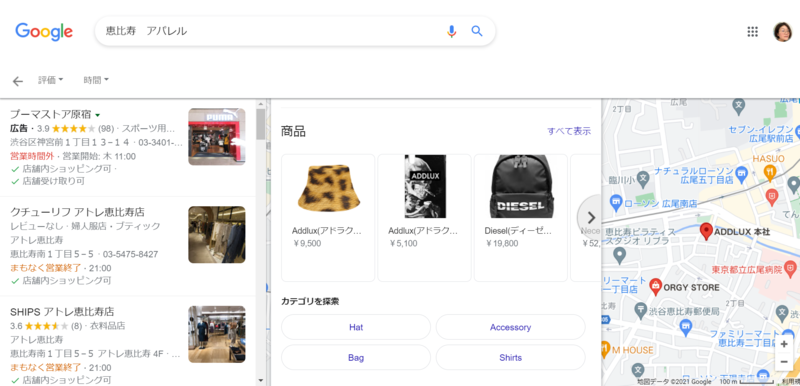Click the blue search magnifier icon
Screen dimensions: 800x386
[x=477, y=31]
